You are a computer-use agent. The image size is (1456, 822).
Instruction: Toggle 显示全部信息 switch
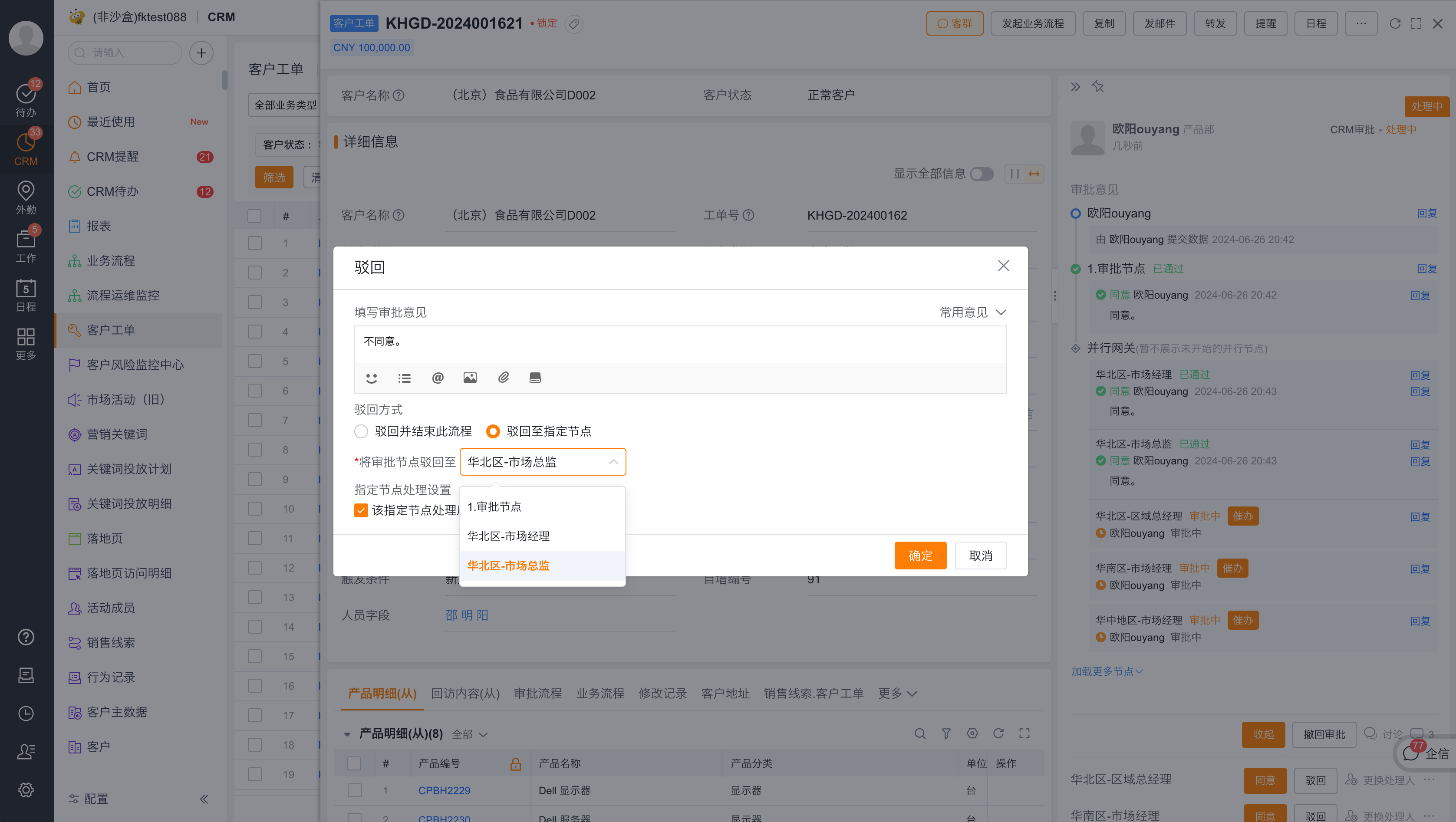[982, 174]
